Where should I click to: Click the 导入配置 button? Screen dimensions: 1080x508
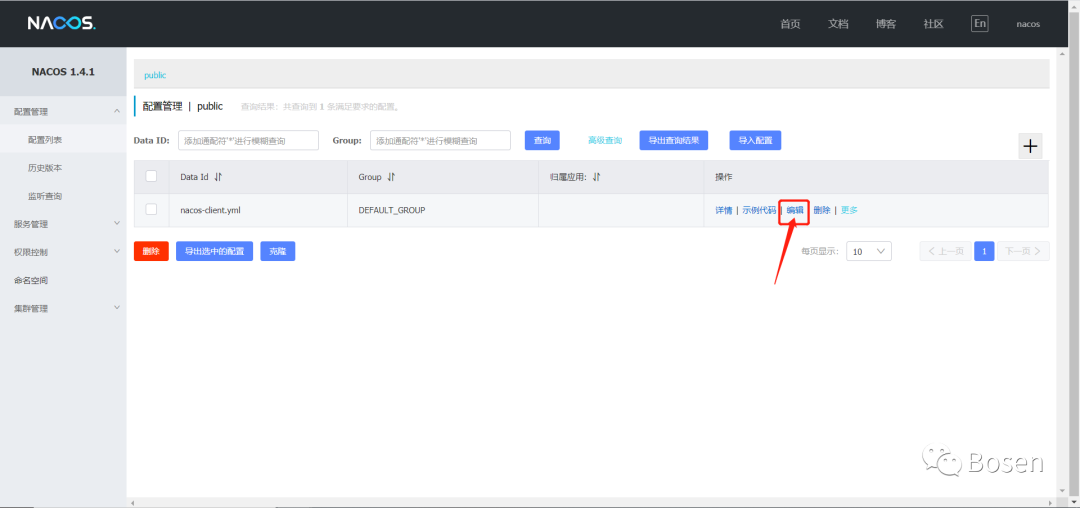tap(756, 140)
